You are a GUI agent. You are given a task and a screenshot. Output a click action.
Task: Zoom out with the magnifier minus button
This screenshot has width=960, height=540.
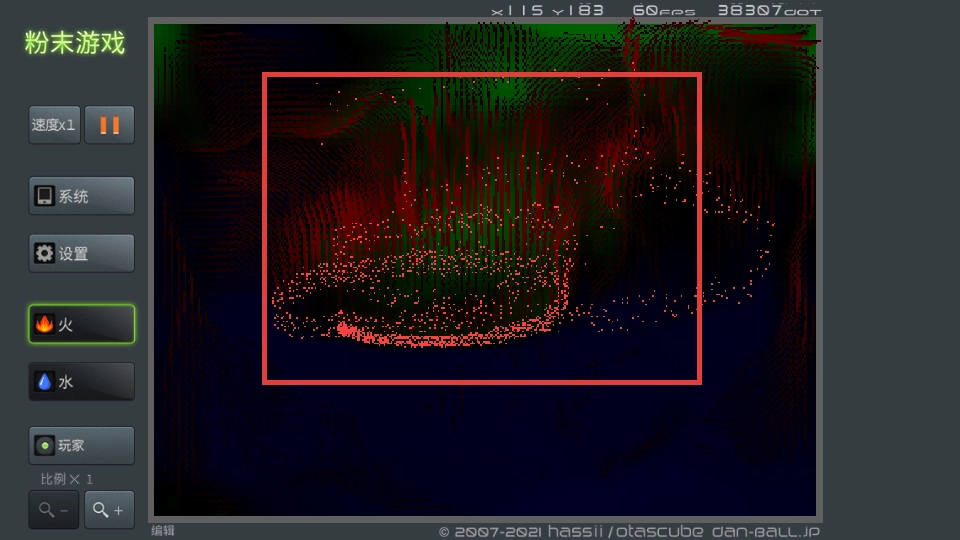(x=54, y=510)
